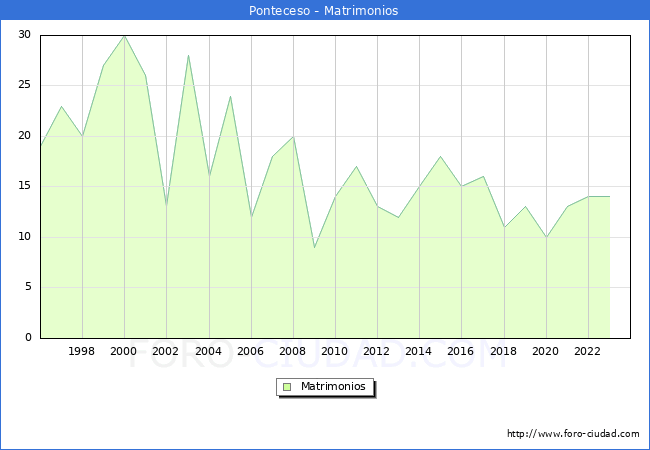Select the 2012 x-axis label
650x450 pixels.
[x=376, y=351]
